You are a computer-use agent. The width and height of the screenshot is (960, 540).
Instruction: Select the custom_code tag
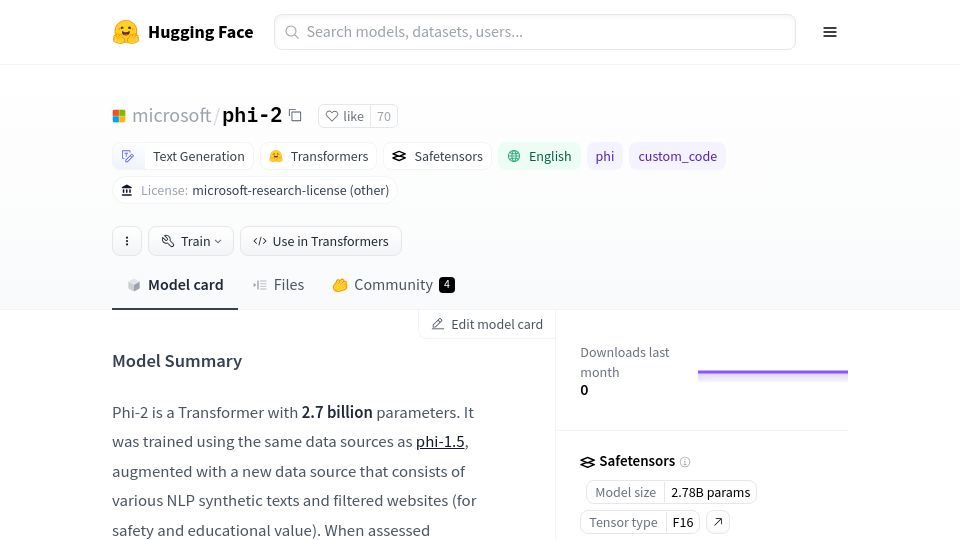click(x=677, y=156)
